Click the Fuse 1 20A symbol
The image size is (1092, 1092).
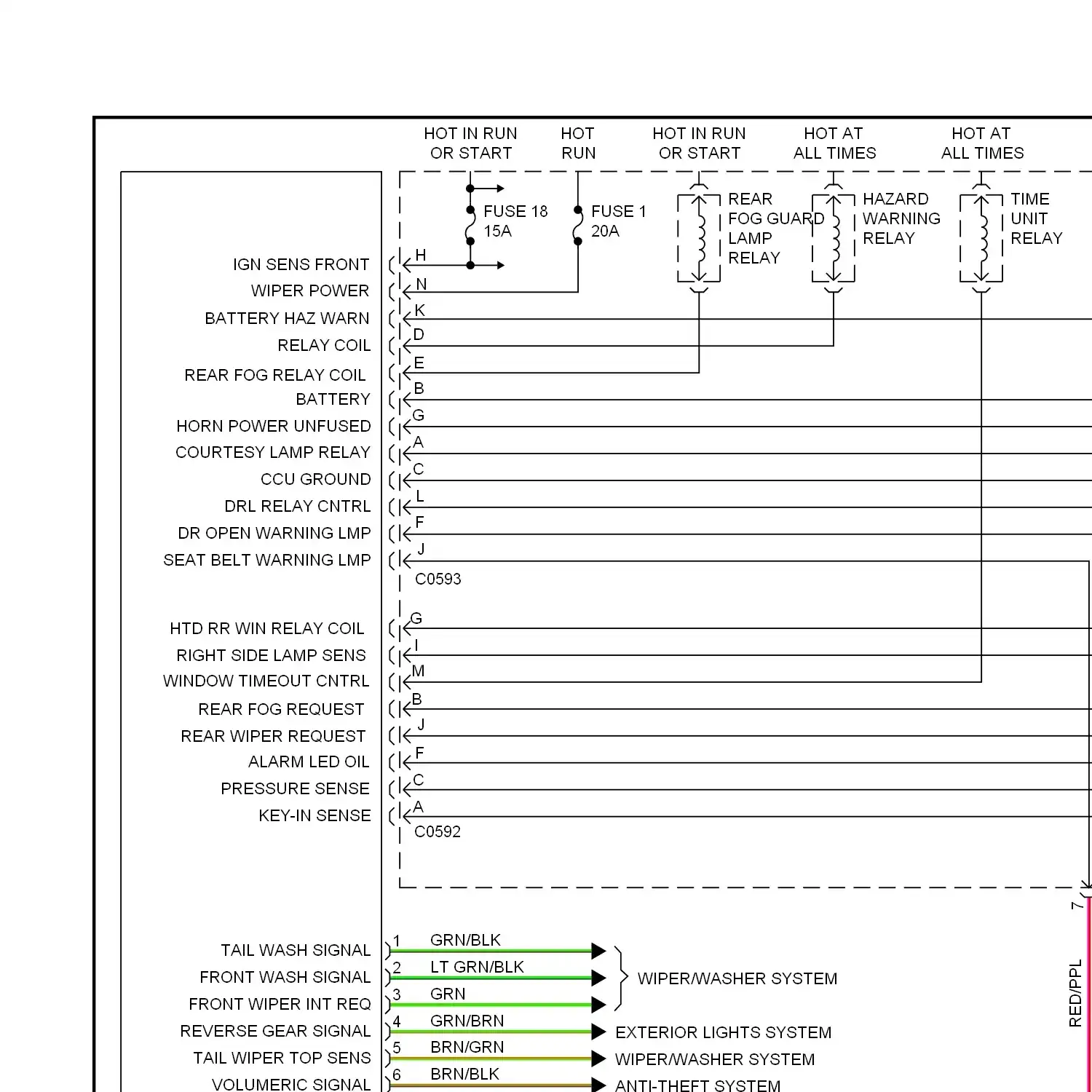point(578,226)
